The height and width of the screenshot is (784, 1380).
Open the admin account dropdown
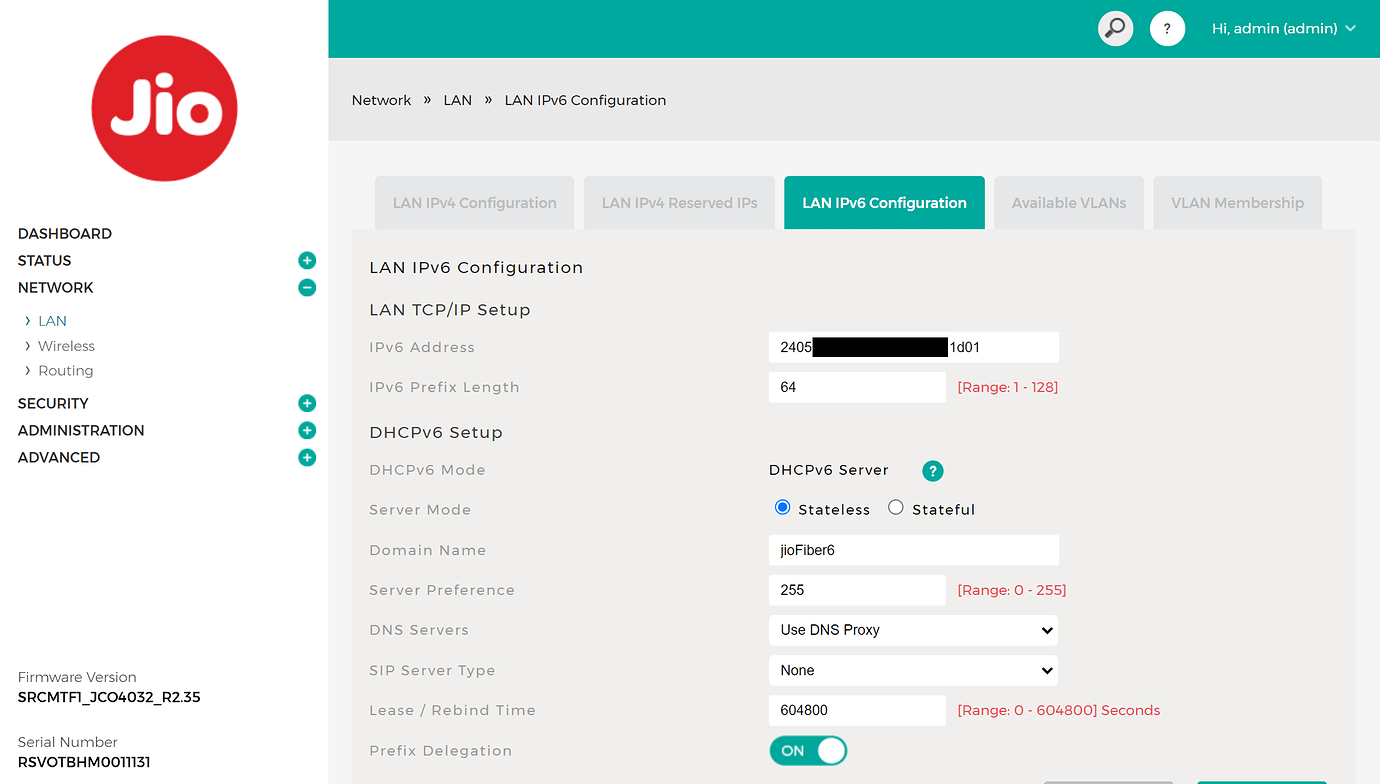(1283, 28)
